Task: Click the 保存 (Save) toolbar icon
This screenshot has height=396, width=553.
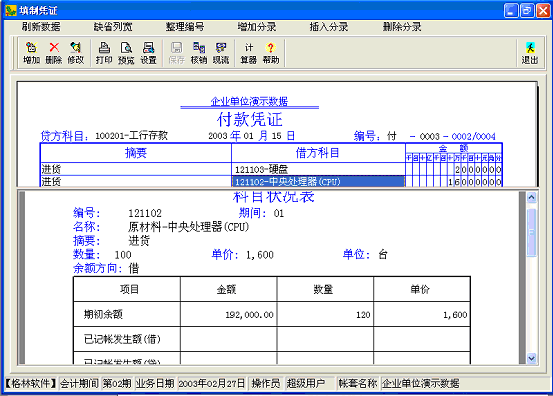Action: (x=177, y=53)
